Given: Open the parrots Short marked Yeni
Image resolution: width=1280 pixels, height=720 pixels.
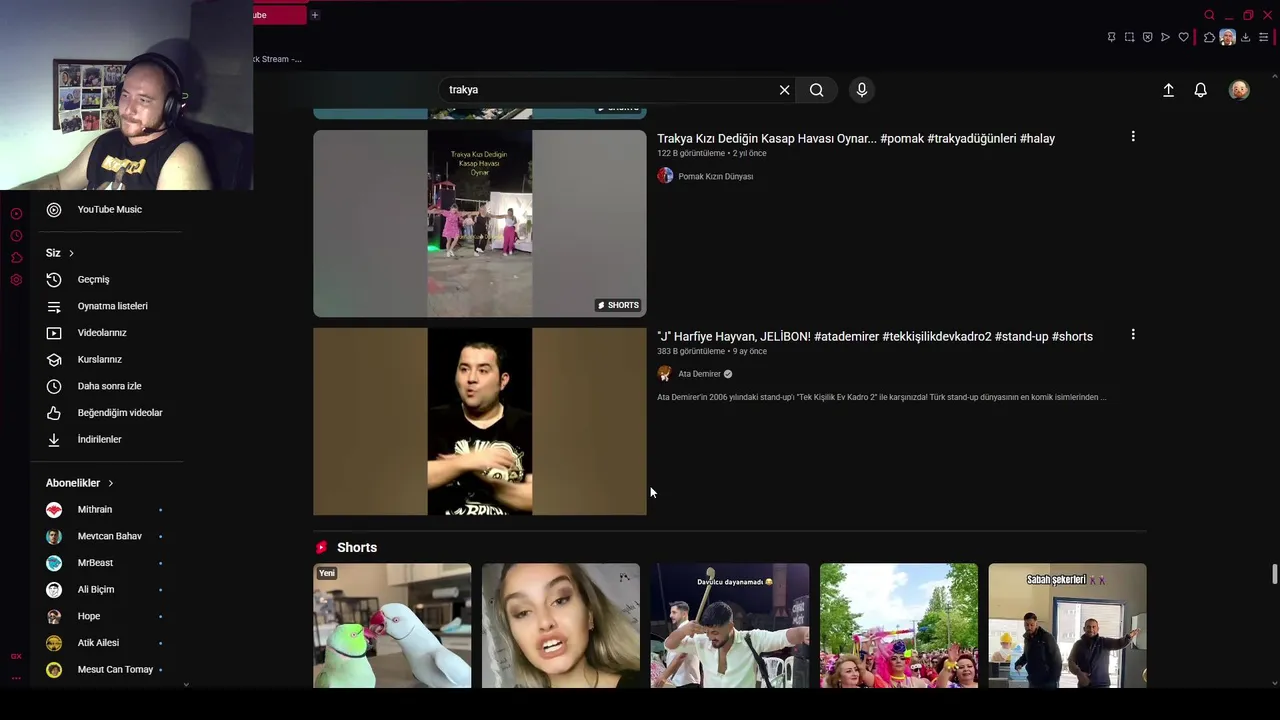Looking at the screenshot, I should [392, 626].
